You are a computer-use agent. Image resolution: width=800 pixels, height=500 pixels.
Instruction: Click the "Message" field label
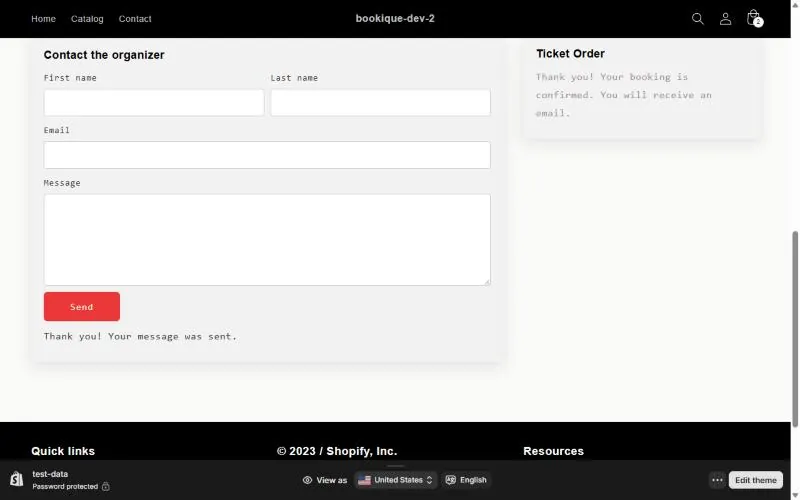[x=62, y=183]
